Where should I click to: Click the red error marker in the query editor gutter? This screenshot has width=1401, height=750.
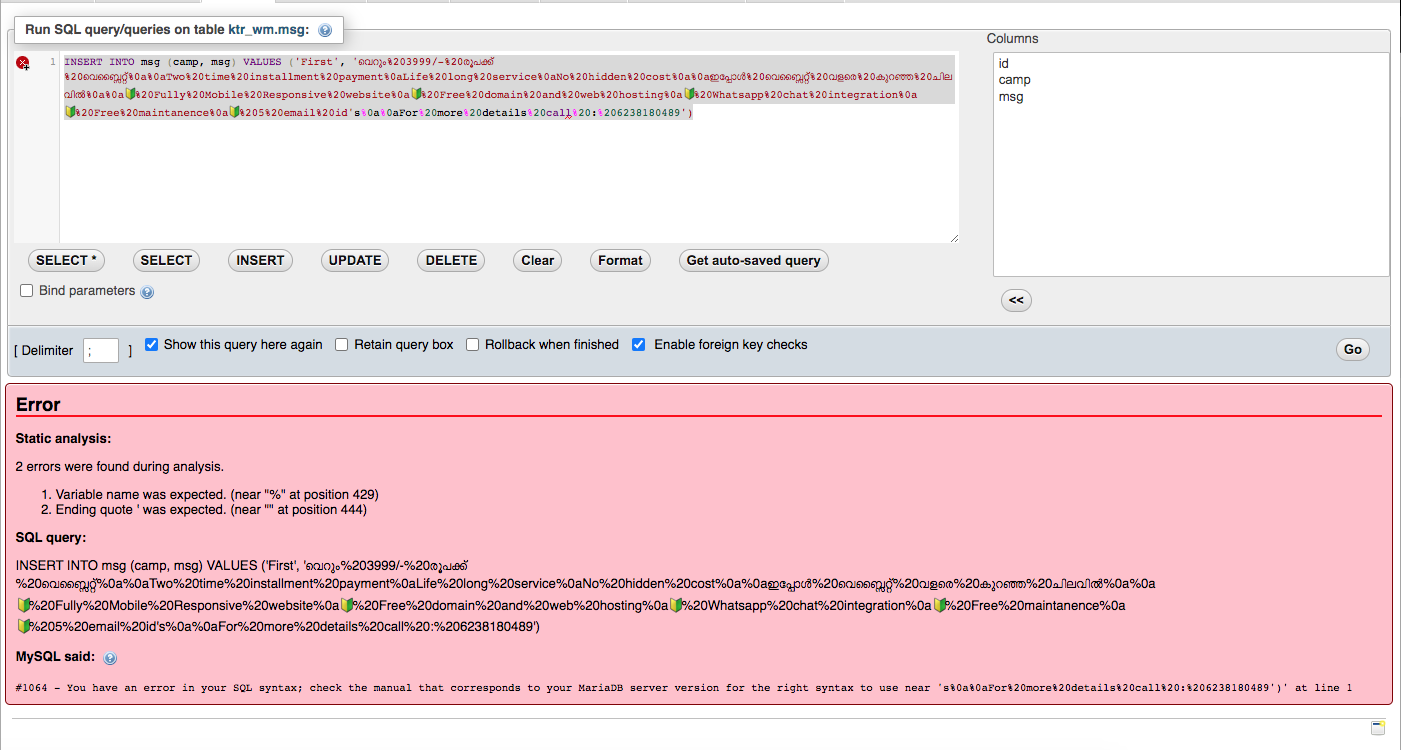tap(23, 62)
